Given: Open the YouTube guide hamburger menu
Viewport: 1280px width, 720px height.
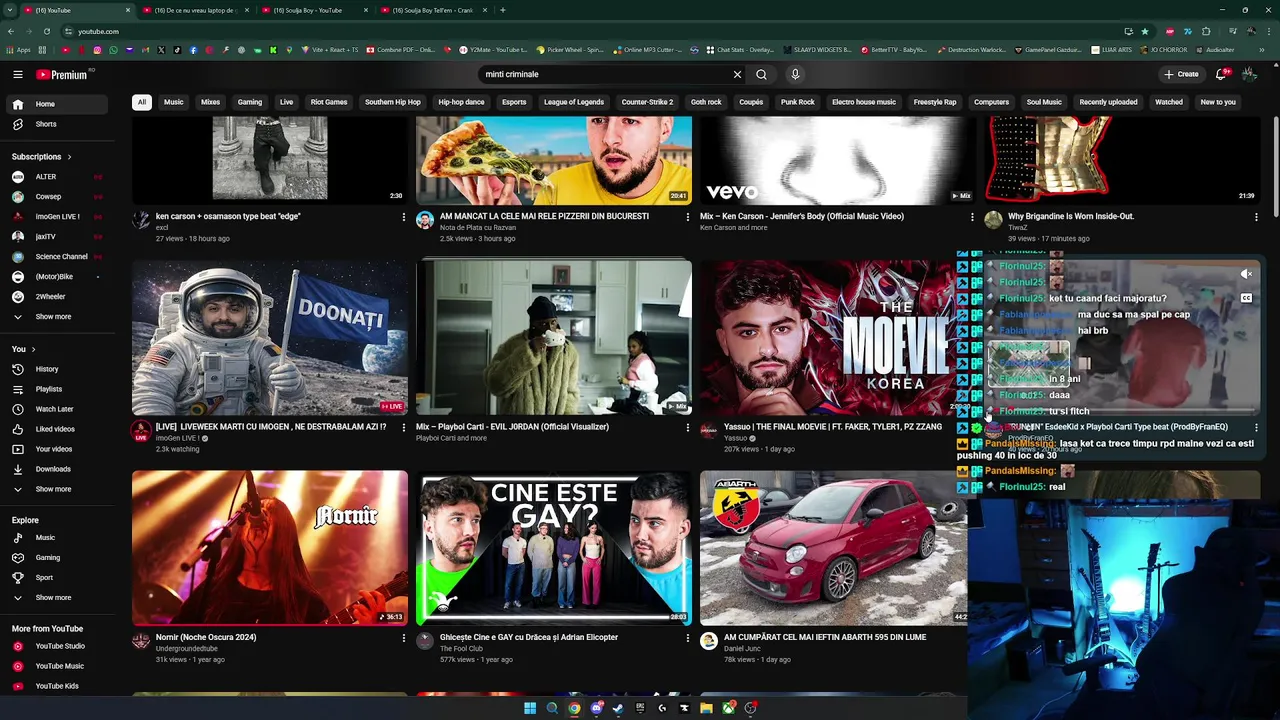Looking at the screenshot, I should 18,74.
